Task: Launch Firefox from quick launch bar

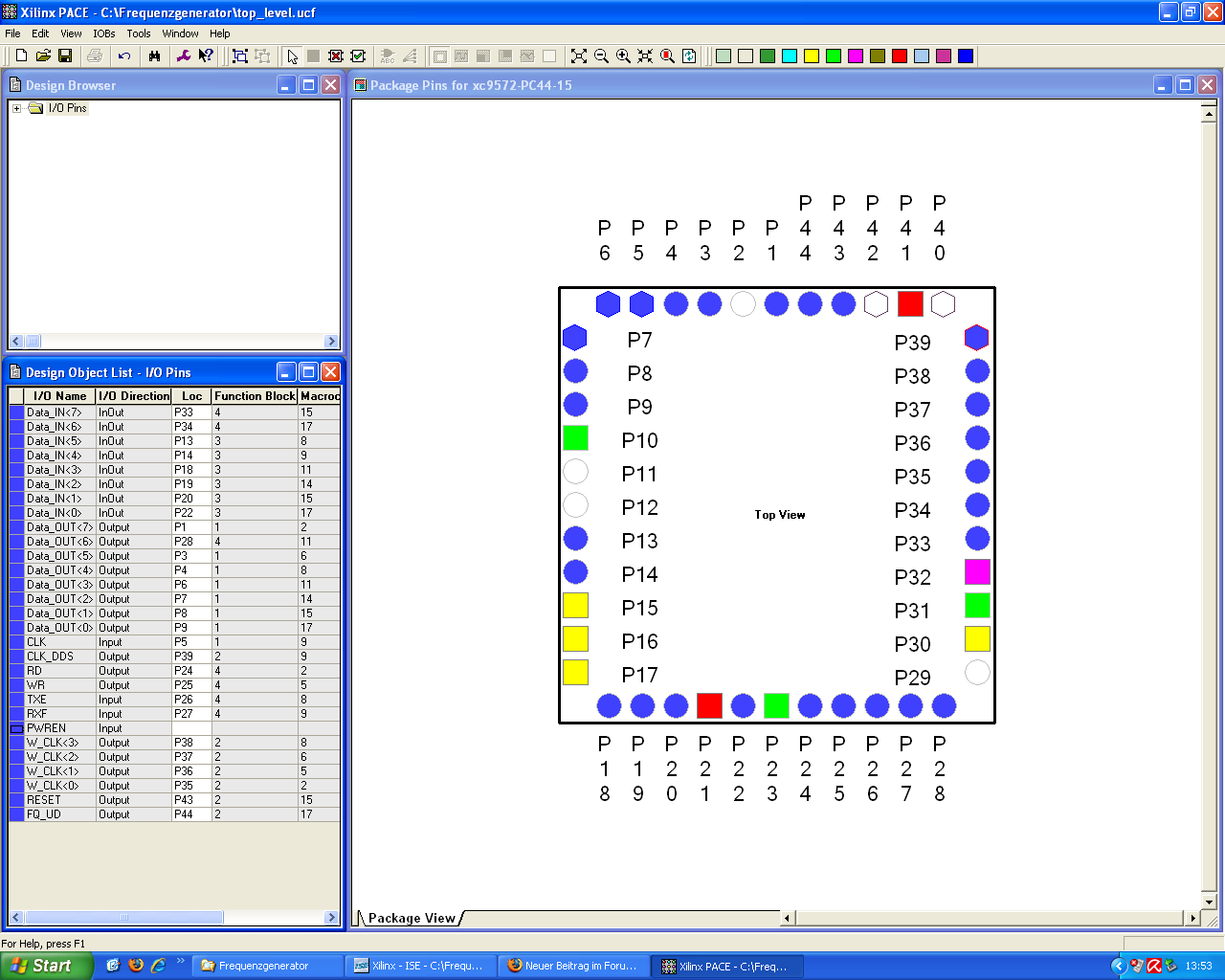Action: click(135, 966)
